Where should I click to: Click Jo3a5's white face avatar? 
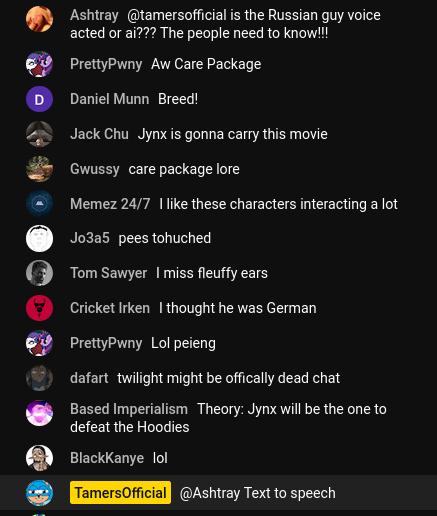[x=39, y=238]
